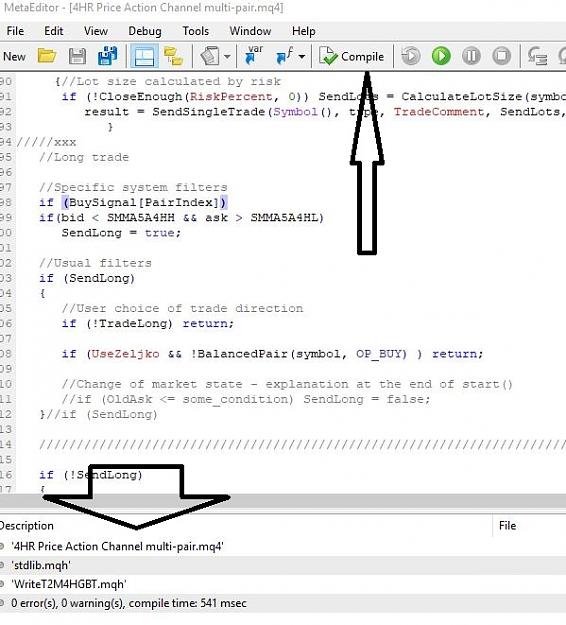566x625 pixels.
Task: Toggle the Toolbox panel layout icon
Action: (144, 56)
